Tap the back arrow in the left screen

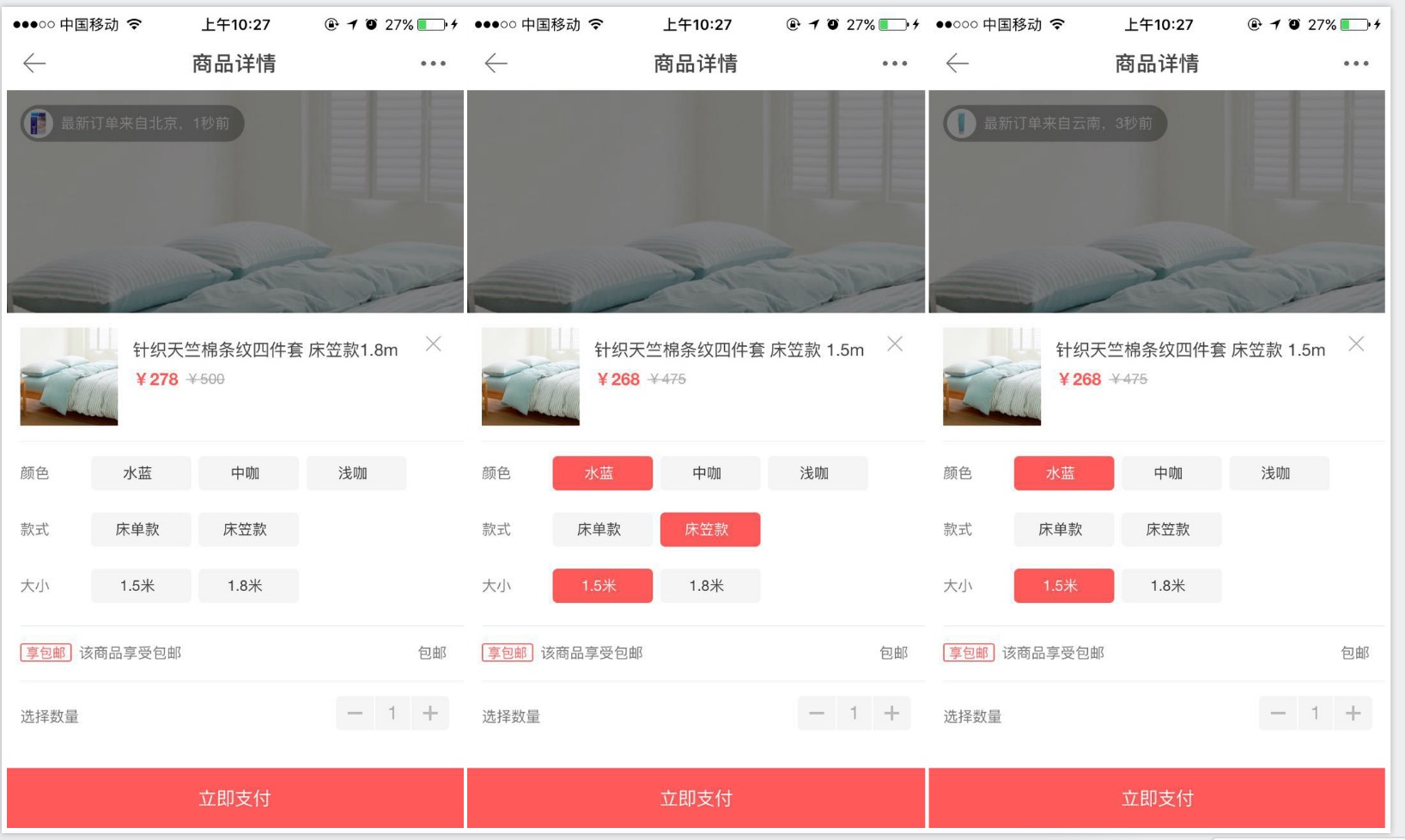click(x=34, y=63)
